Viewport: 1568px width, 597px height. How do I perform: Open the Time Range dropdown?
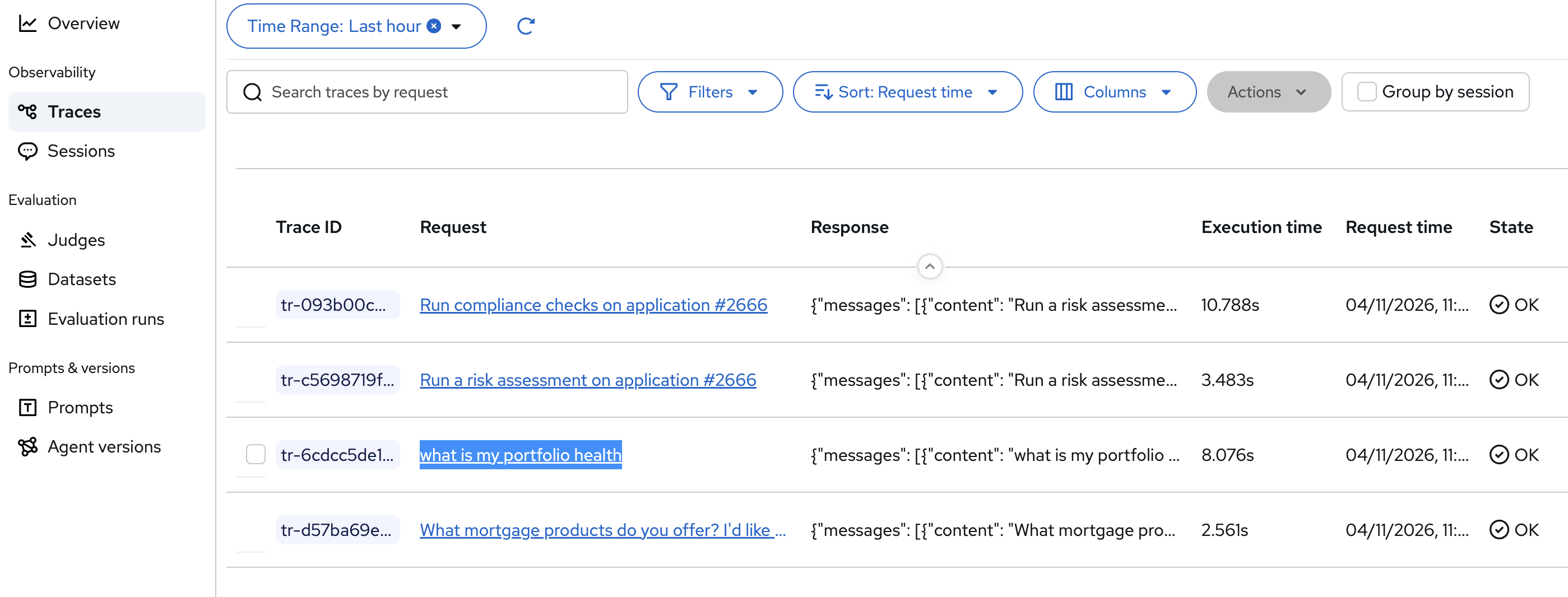pos(457,26)
